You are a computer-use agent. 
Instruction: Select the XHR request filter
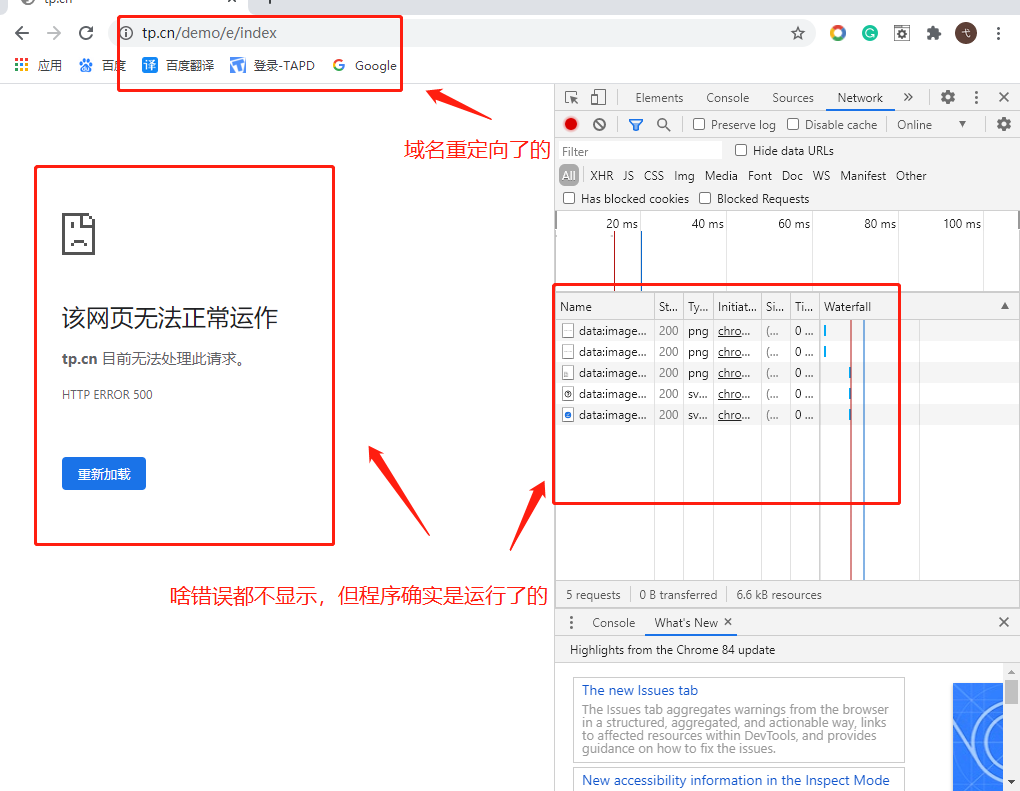(x=601, y=175)
